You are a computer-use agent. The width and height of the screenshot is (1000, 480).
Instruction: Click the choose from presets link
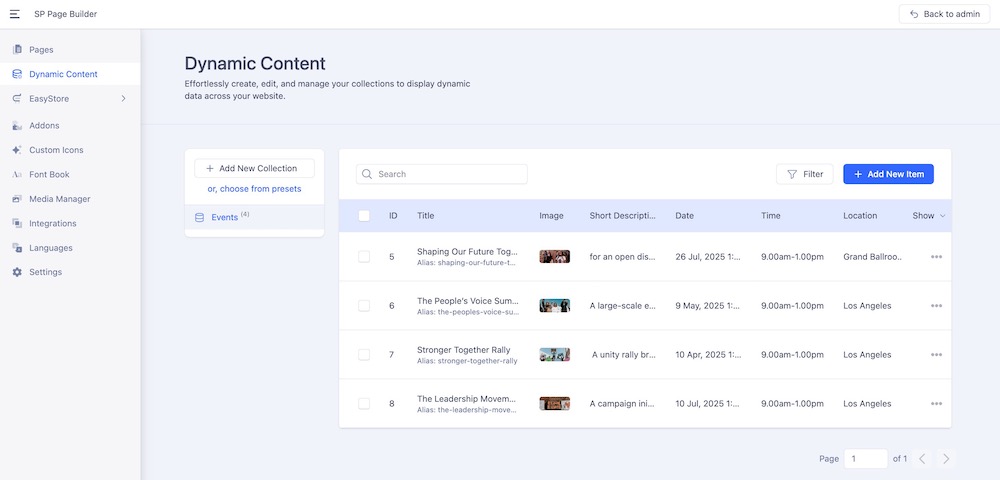[x=254, y=189]
